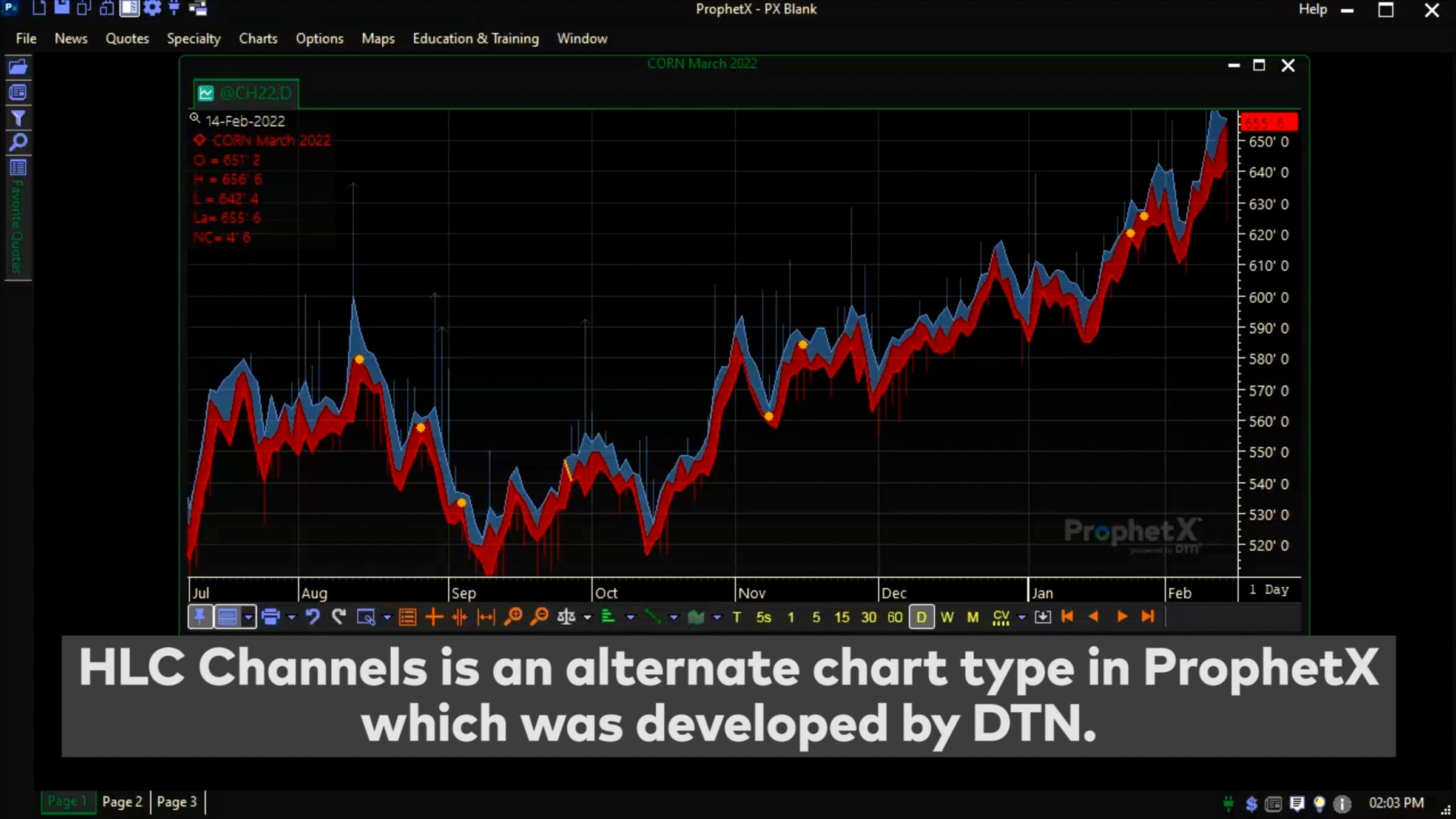
Task: Click the save disk icon in title bar
Action: tap(61, 8)
